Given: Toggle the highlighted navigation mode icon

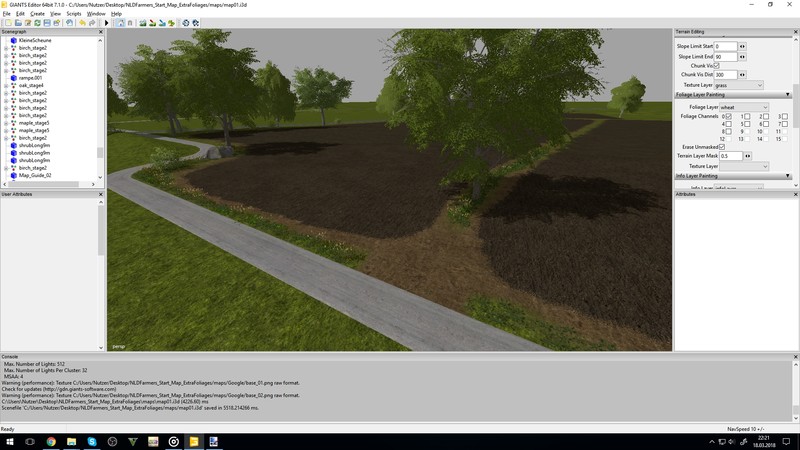Looking at the screenshot, I should click(x=120, y=23).
